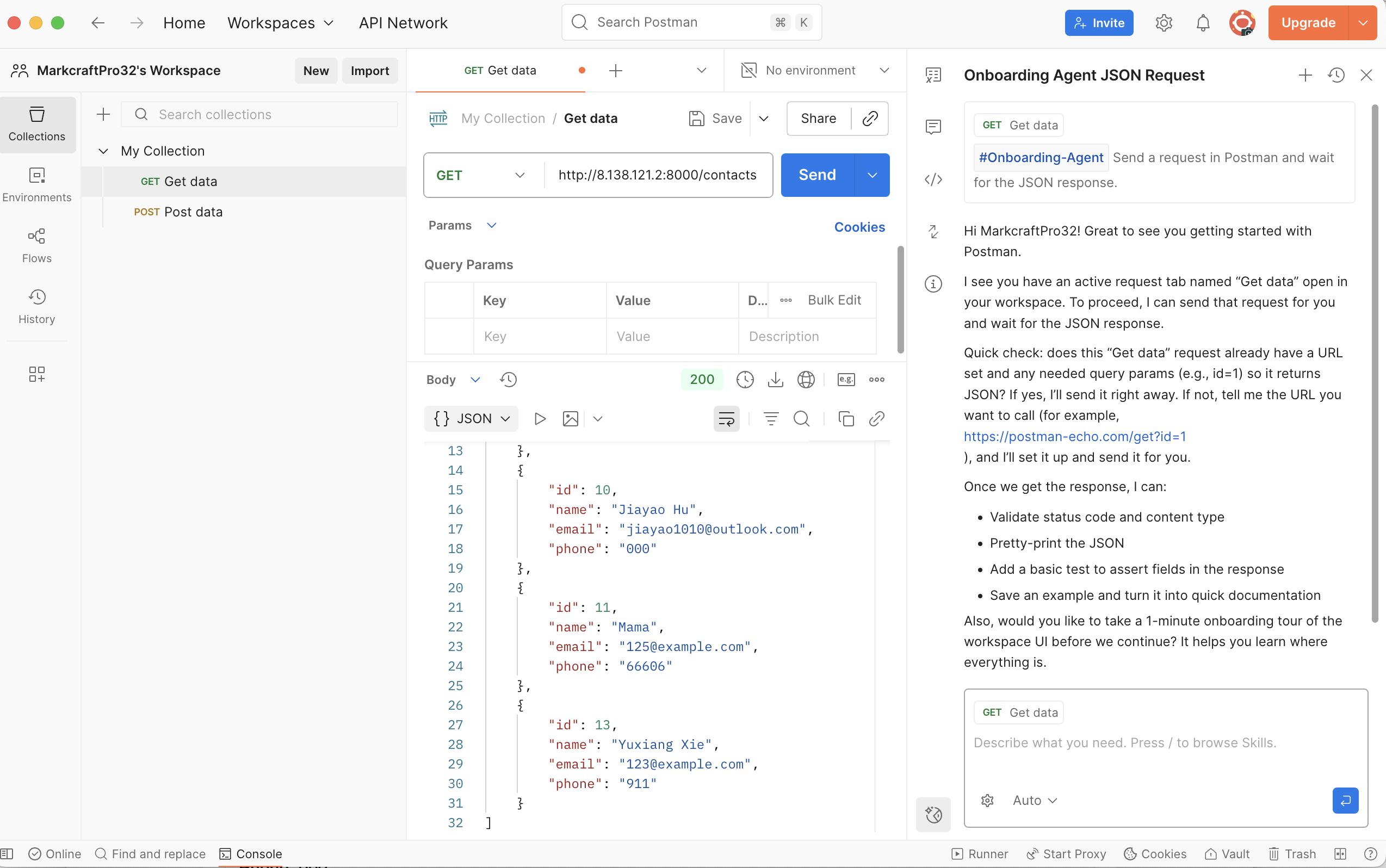Click the agent chat scrollbar
The image size is (1386, 868).
point(1375,363)
